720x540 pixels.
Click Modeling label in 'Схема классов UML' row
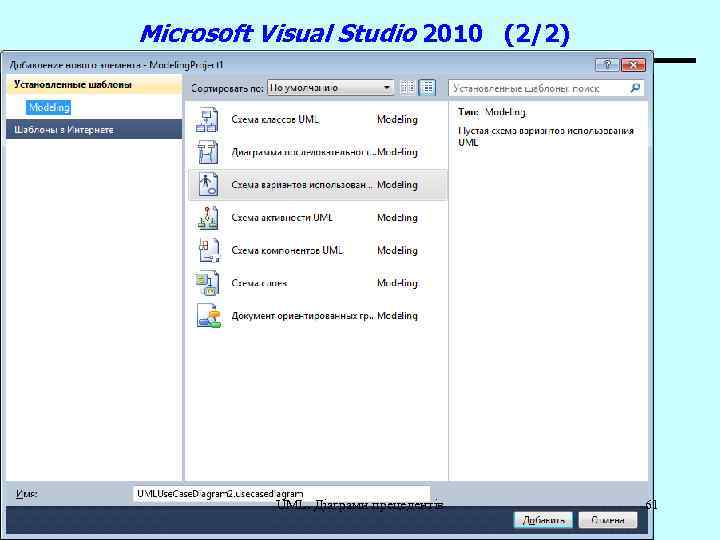click(x=397, y=119)
